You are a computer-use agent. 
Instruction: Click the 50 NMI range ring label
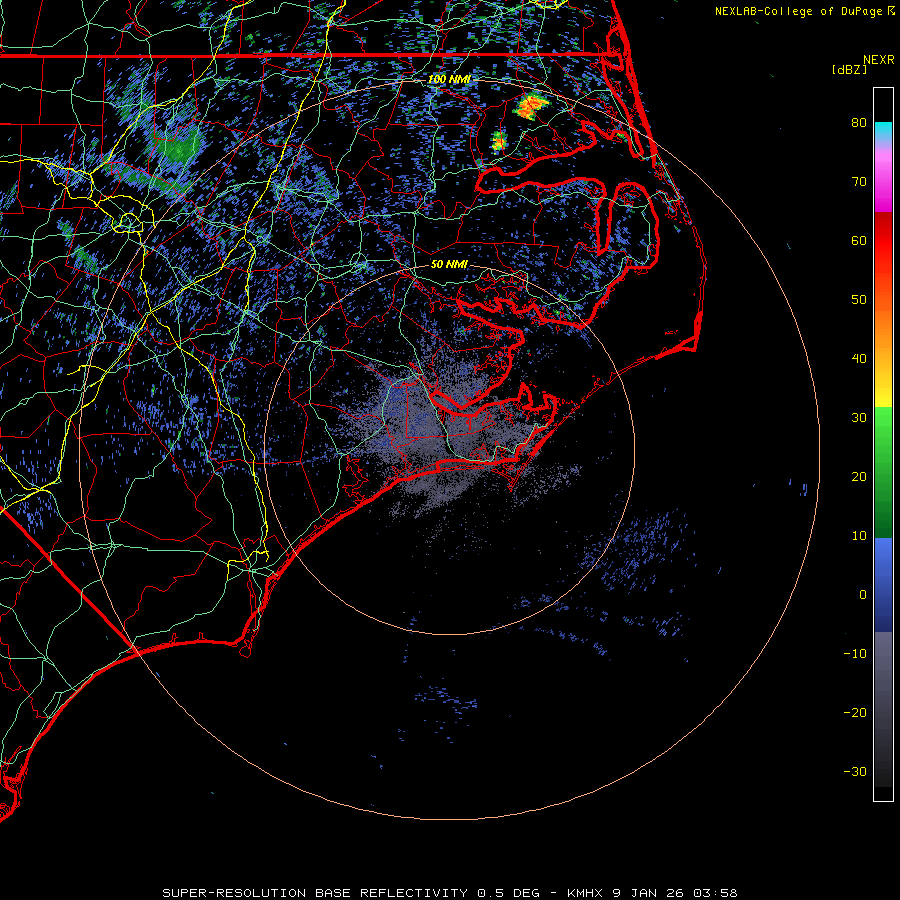[x=449, y=264]
